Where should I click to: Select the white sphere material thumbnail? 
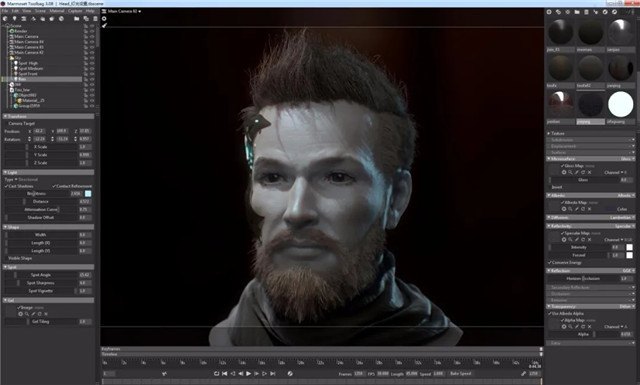click(x=620, y=104)
